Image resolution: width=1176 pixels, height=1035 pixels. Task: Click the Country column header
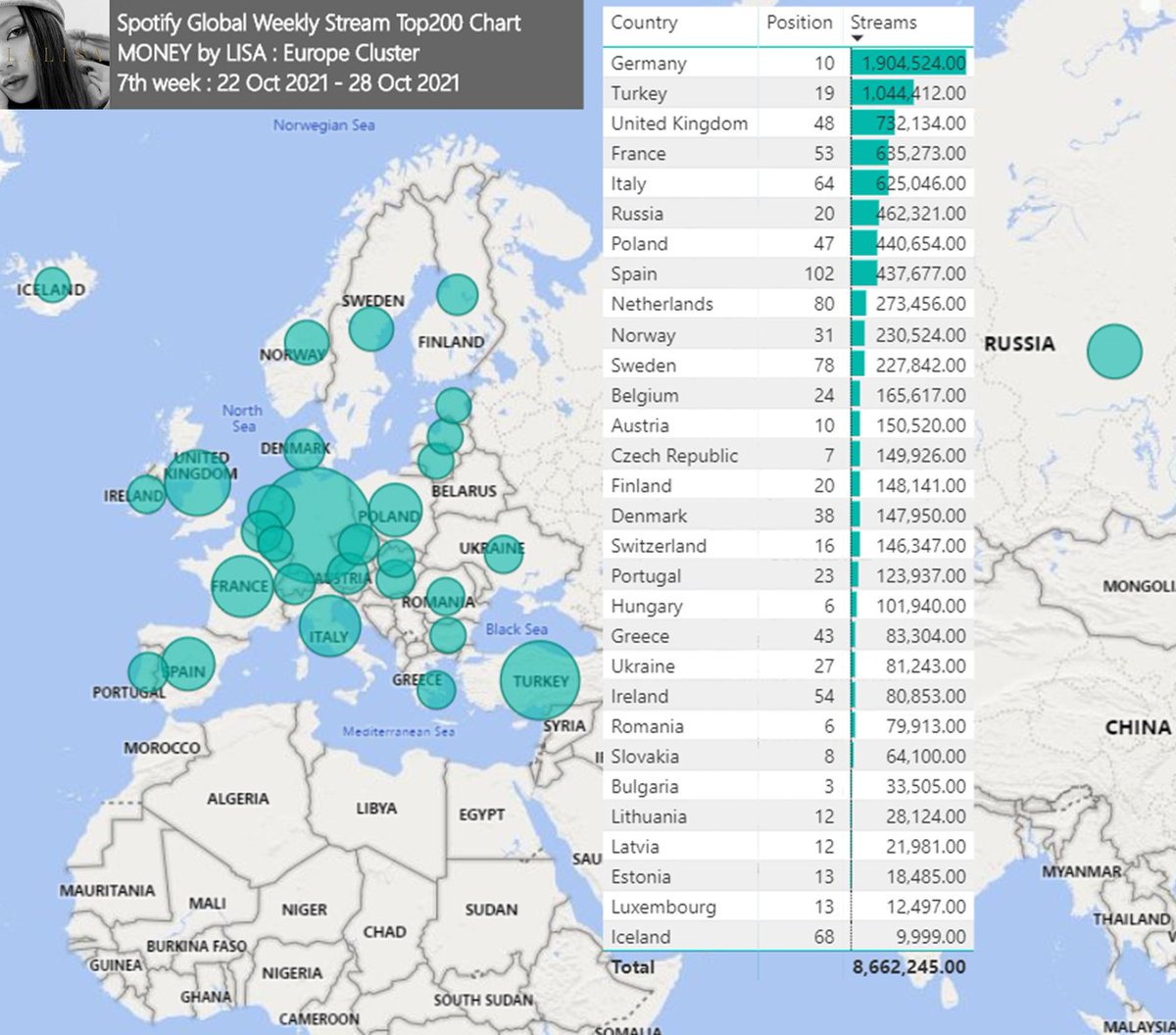(644, 23)
